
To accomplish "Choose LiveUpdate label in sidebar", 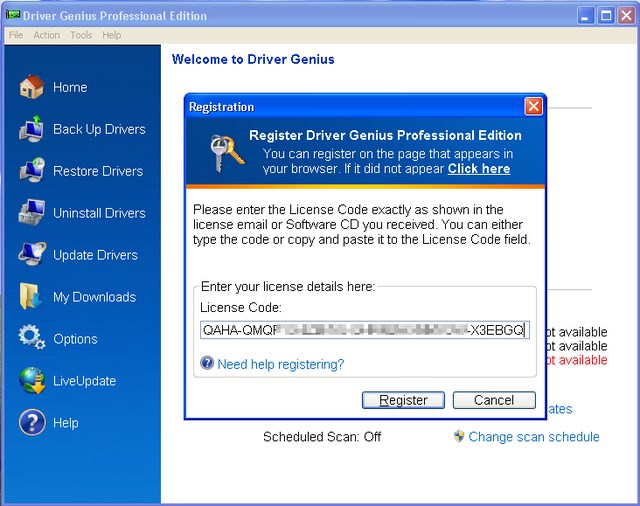I will coord(84,381).
